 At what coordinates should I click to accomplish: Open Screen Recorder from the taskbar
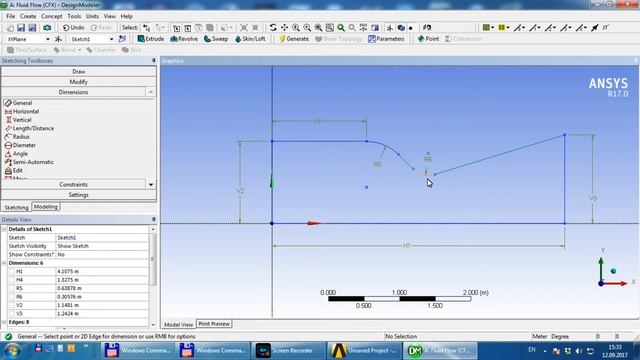pos(288,350)
